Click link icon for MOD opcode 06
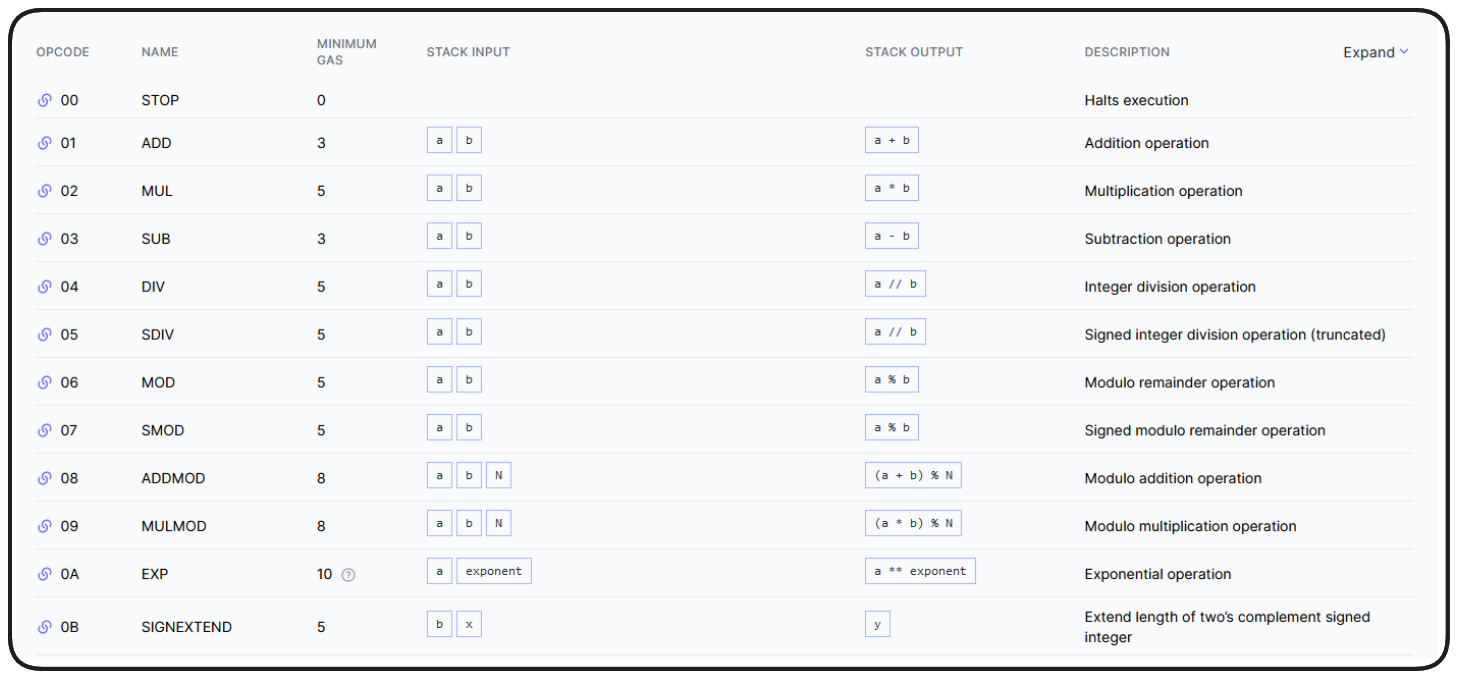1457x678 pixels. click(x=45, y=383)
